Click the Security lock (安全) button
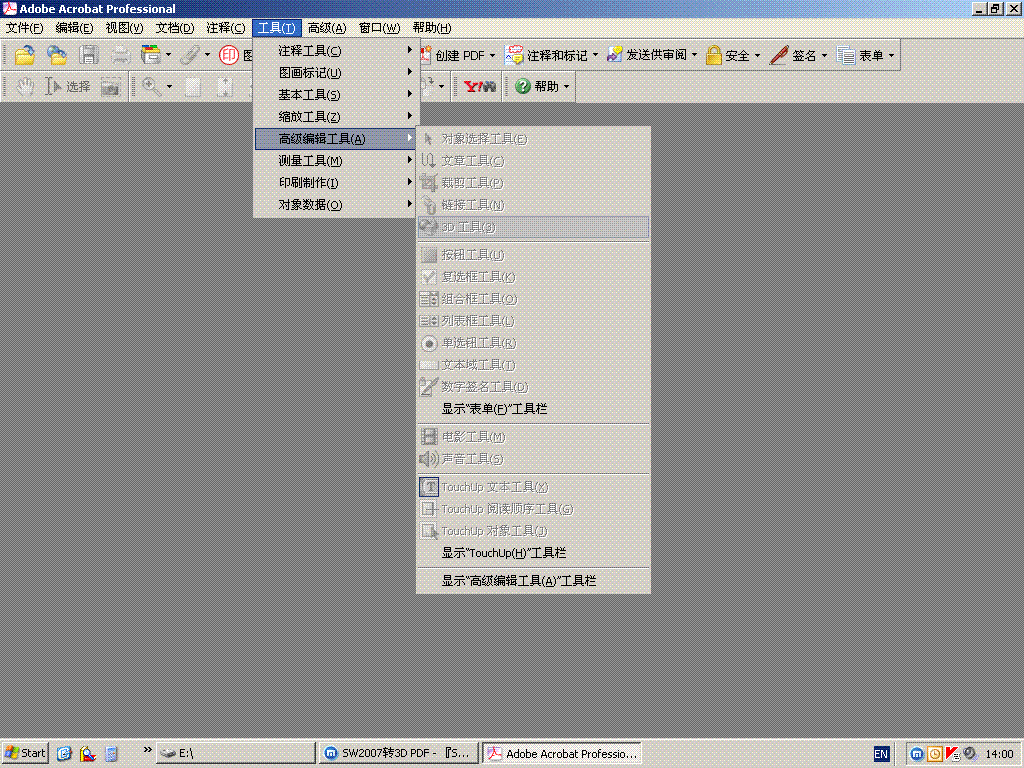Image resolution: width=1024 pixels, height=768 pixels. point(728,56)
